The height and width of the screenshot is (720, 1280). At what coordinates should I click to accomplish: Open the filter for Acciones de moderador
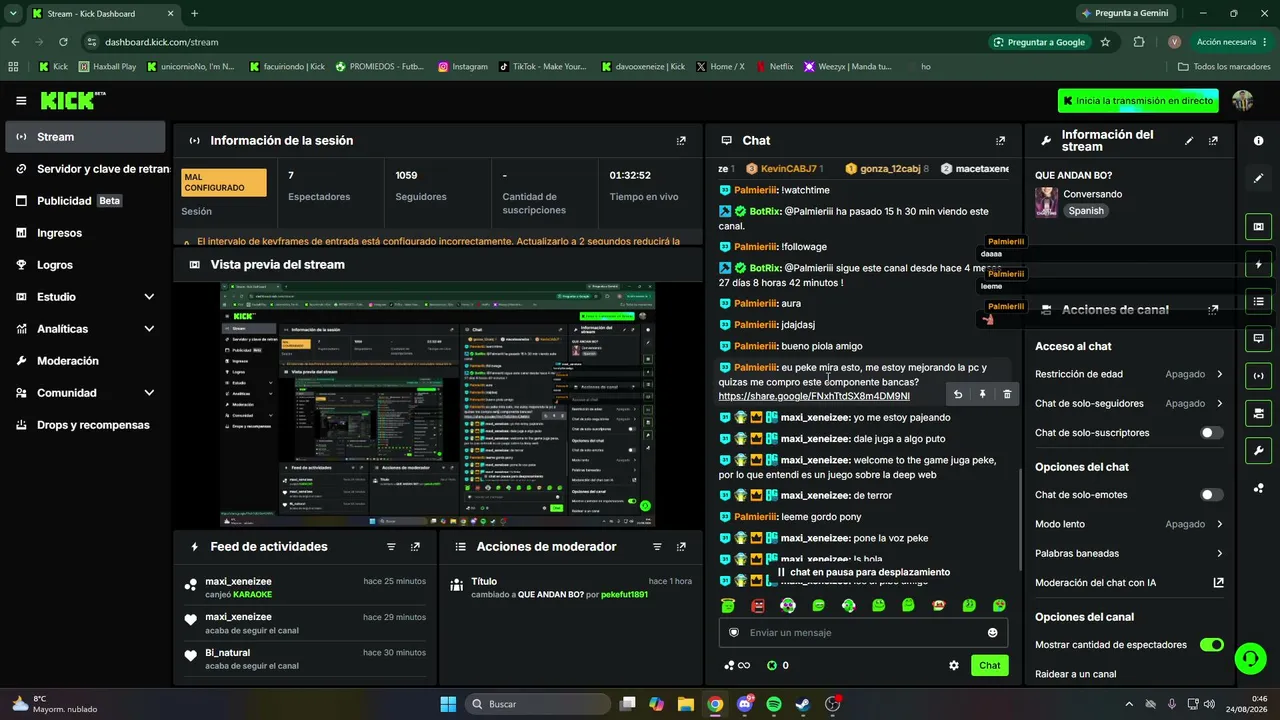(657, 547)
